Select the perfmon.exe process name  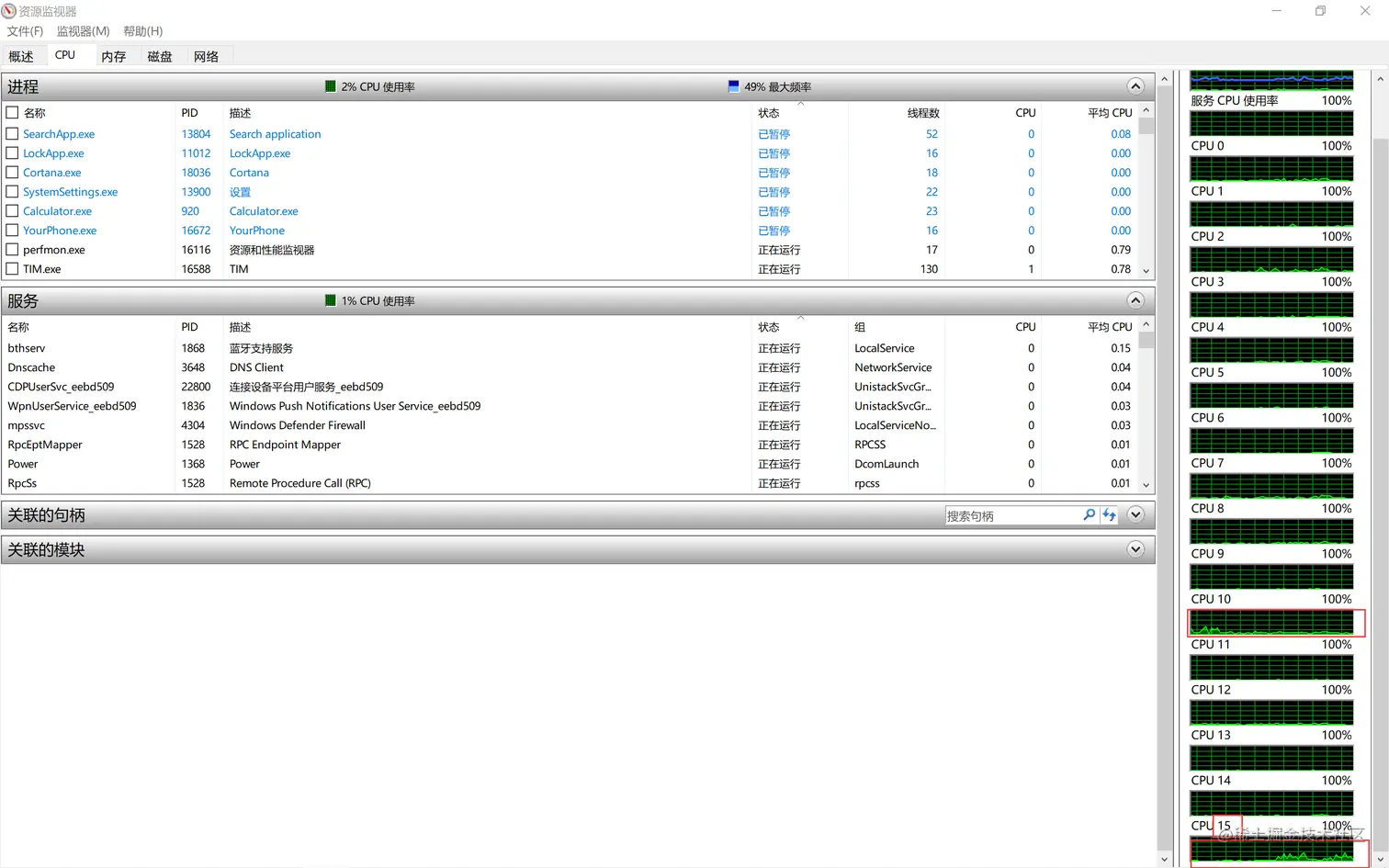click(54, 250)
